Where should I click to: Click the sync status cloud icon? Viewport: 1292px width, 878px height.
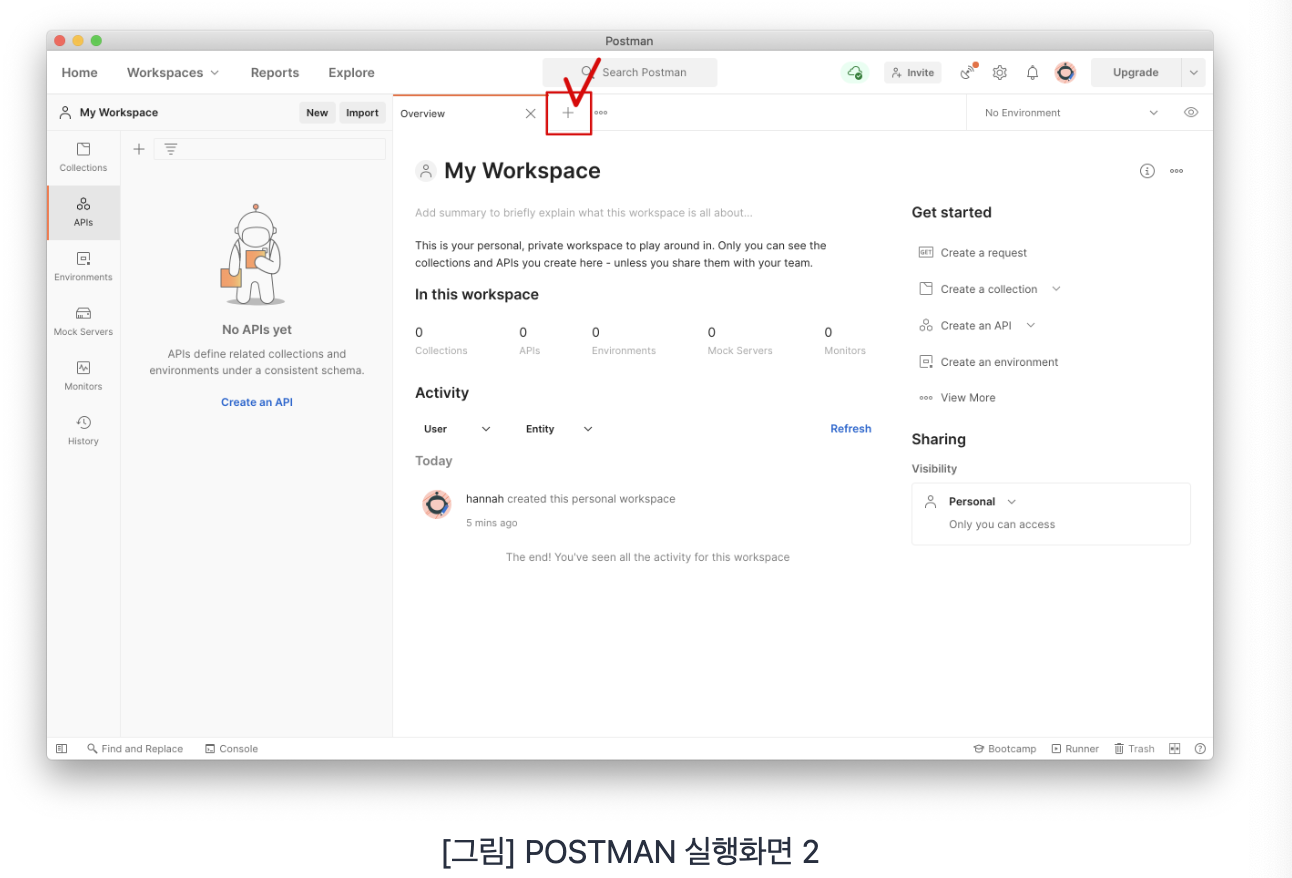tap(854, 72)
